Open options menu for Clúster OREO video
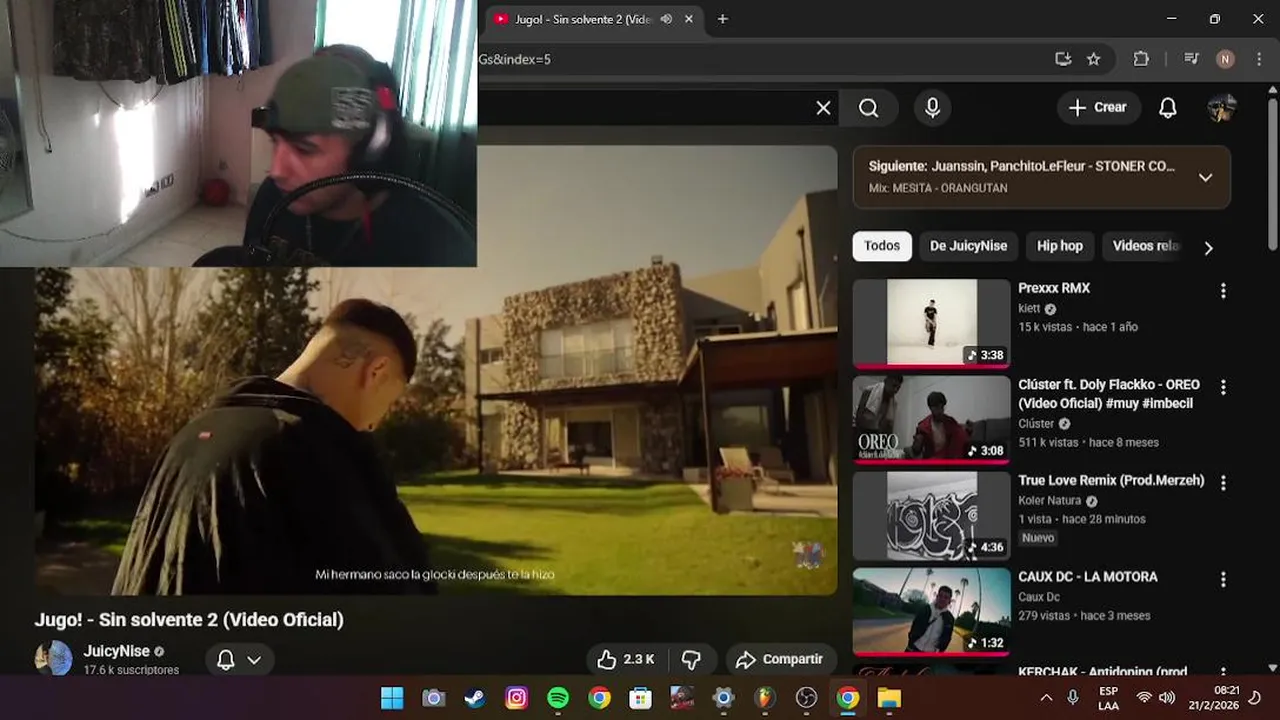The height and width of the screenshot is (720, 1280). tap(1223, 387)
